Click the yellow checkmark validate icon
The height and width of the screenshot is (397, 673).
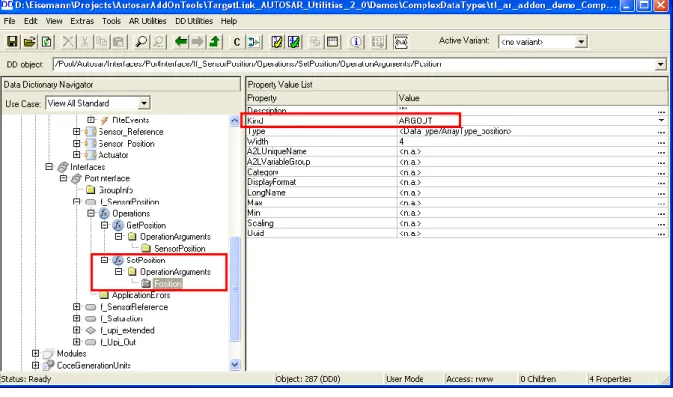point(277,42)
